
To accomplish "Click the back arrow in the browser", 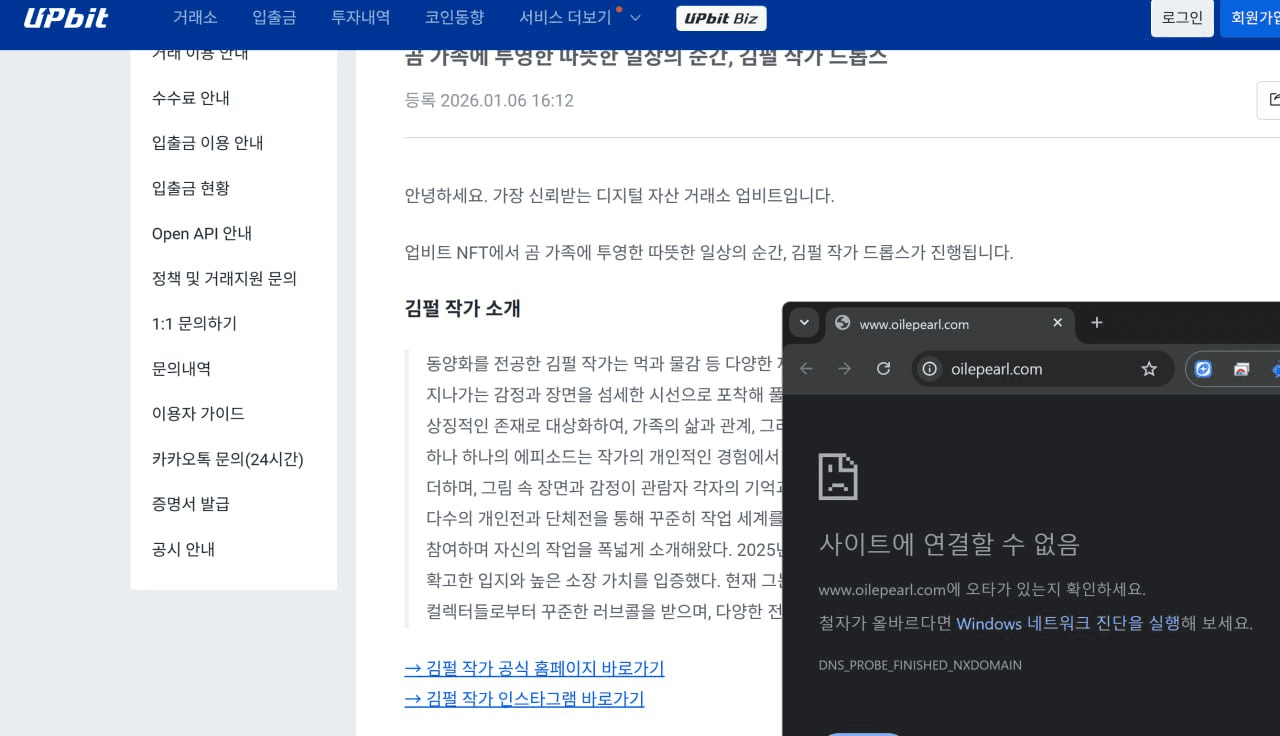I will click(x=806, y=369).
